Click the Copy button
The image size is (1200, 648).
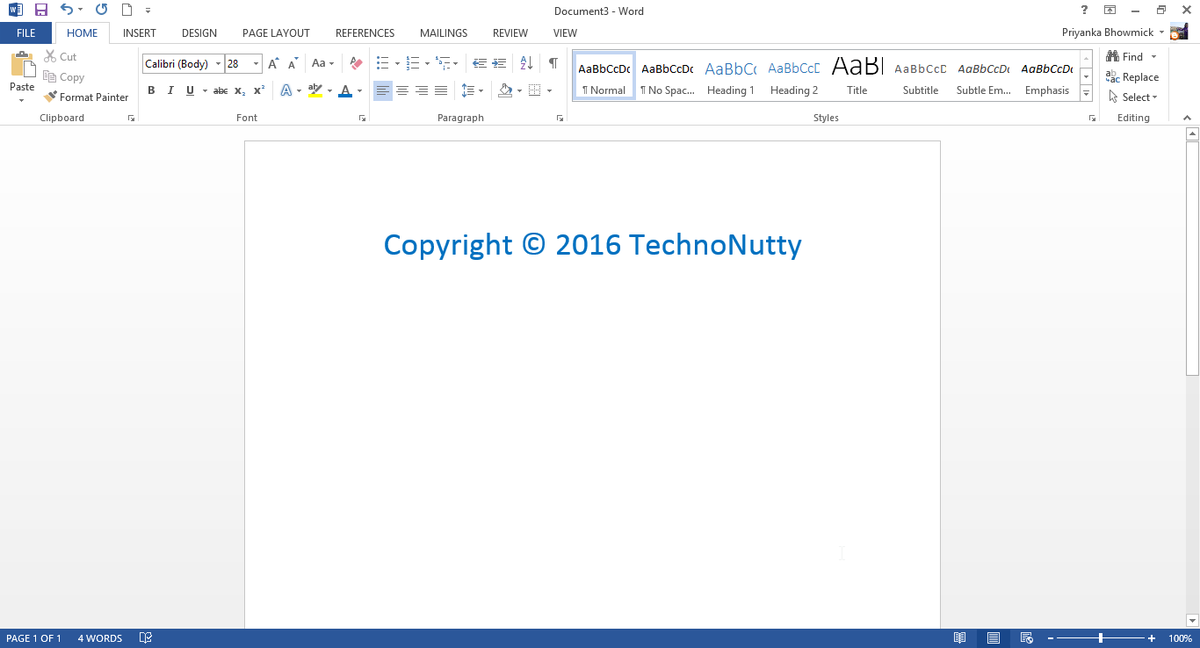click(x=64, y=77)
